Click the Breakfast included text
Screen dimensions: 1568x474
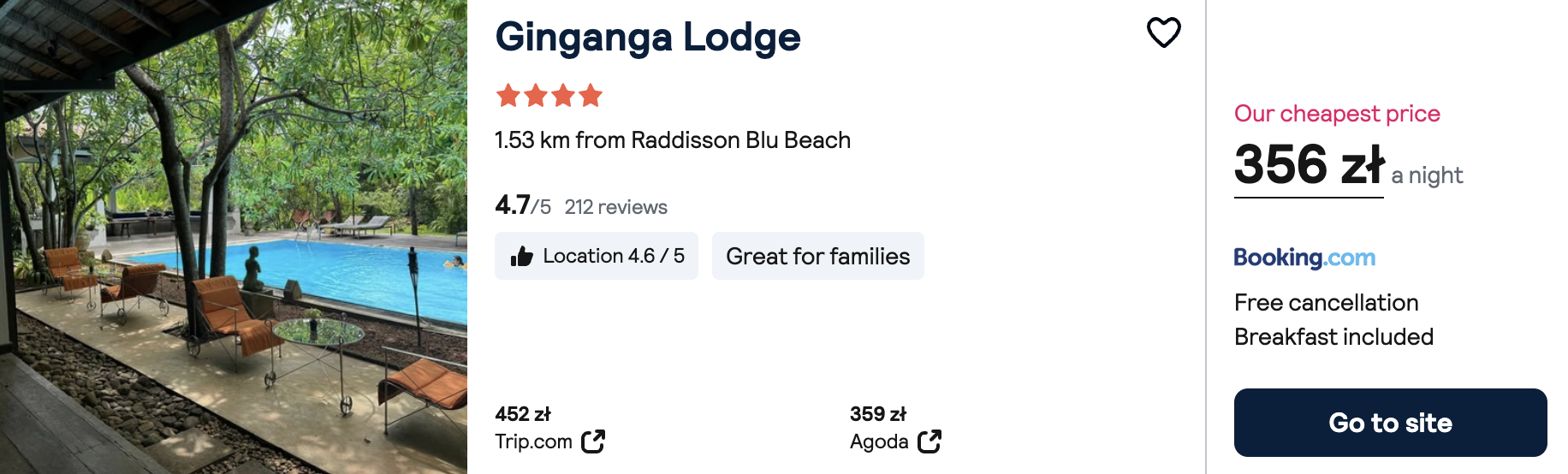click(x=1333, y=337)
